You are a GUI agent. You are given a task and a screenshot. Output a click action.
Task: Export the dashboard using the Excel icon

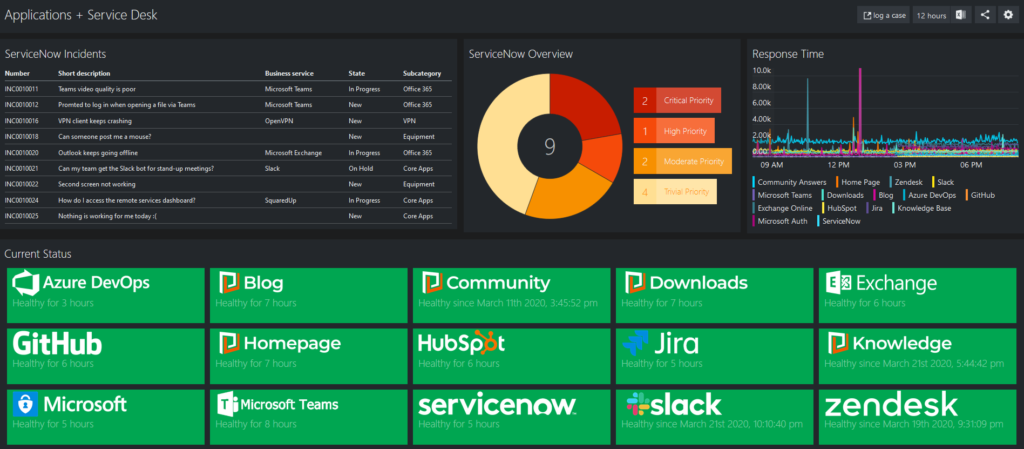point(961,15)
